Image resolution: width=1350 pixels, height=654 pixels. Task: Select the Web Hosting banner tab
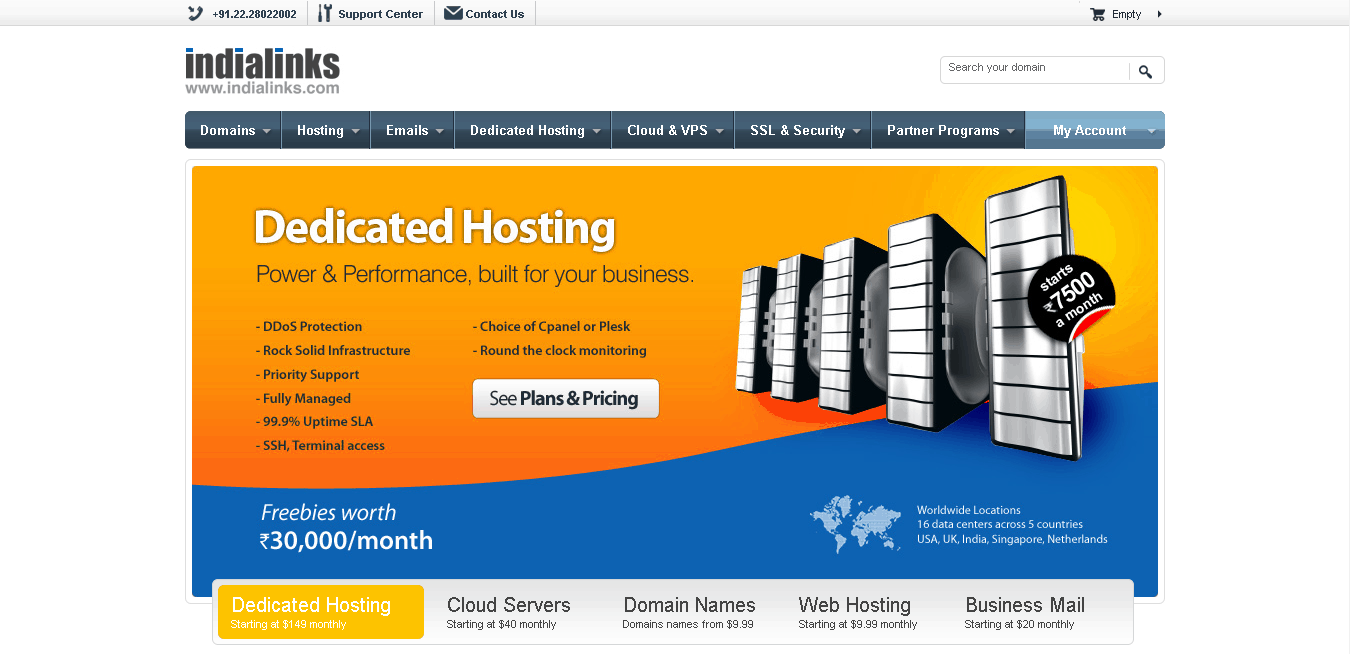point(857,612)
